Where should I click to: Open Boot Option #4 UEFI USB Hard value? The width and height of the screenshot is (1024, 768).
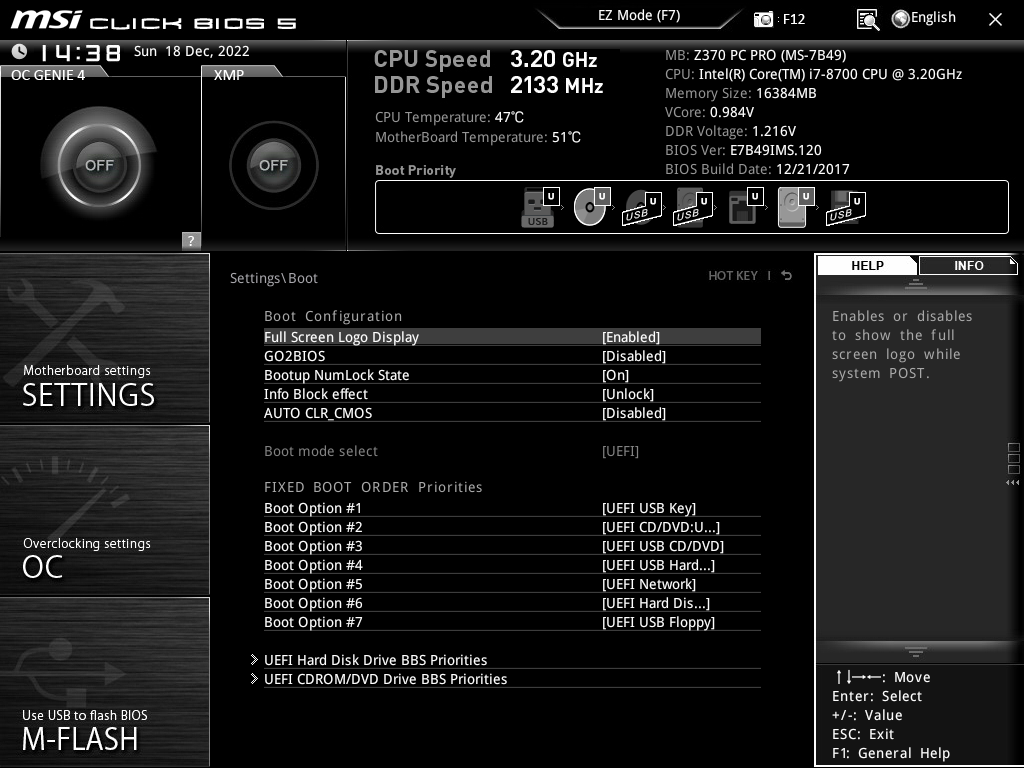pyautogui.click(x=658, y=565)
